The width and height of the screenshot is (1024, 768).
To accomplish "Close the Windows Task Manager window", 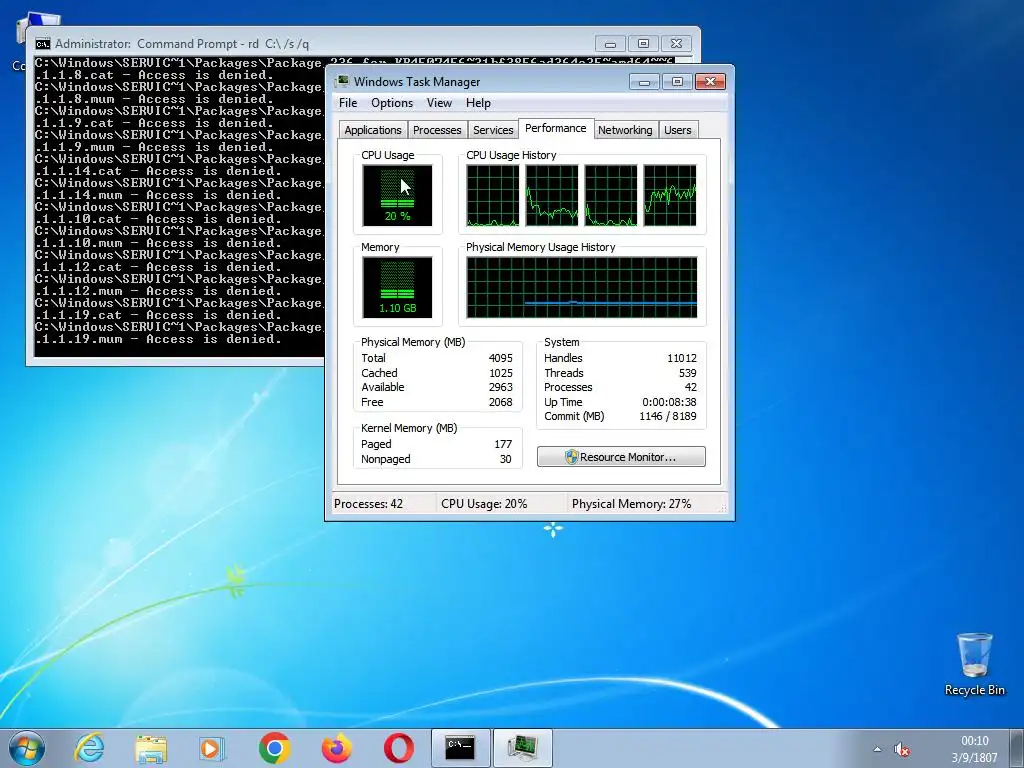I will [x=710, y=82].
